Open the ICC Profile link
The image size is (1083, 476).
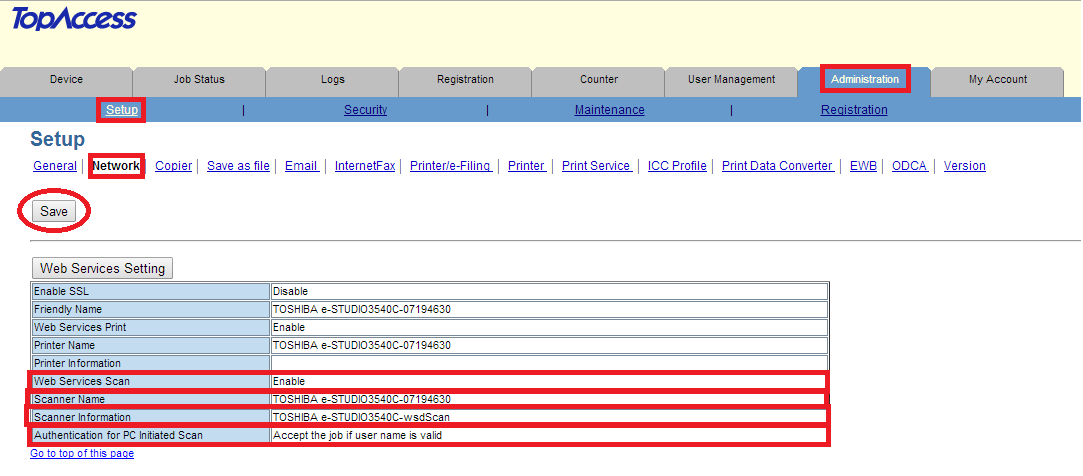676,166
